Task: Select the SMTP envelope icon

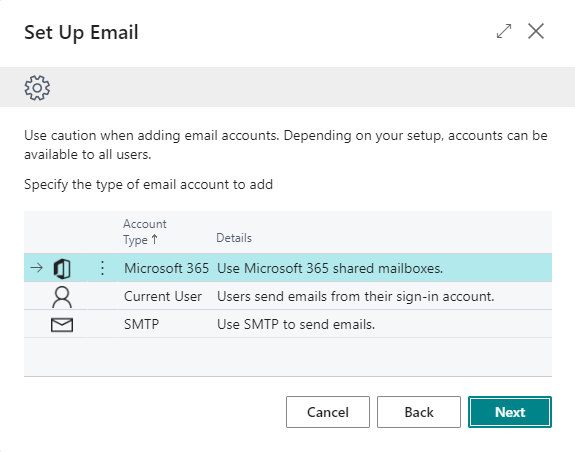Action: [x=62, y=325]
